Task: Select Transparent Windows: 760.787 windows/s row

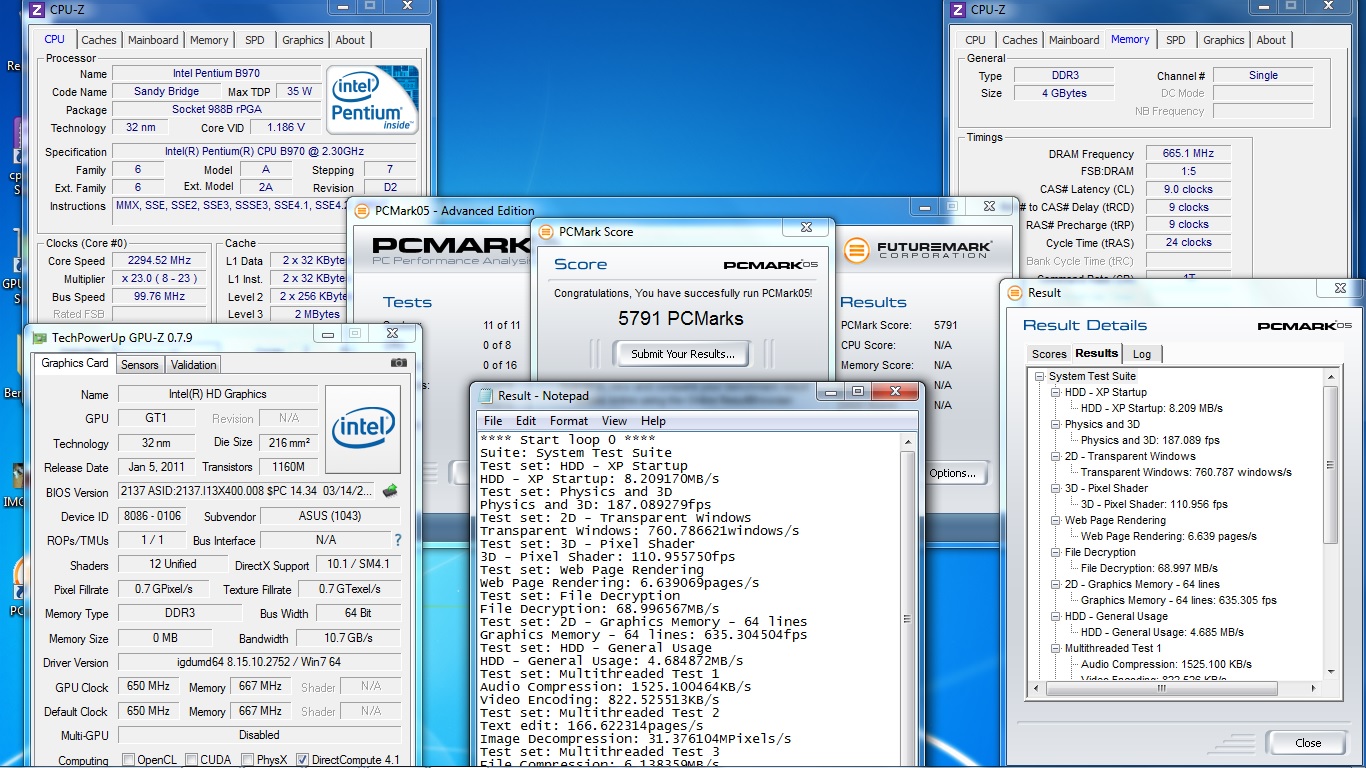Action: coord(1186,472)
